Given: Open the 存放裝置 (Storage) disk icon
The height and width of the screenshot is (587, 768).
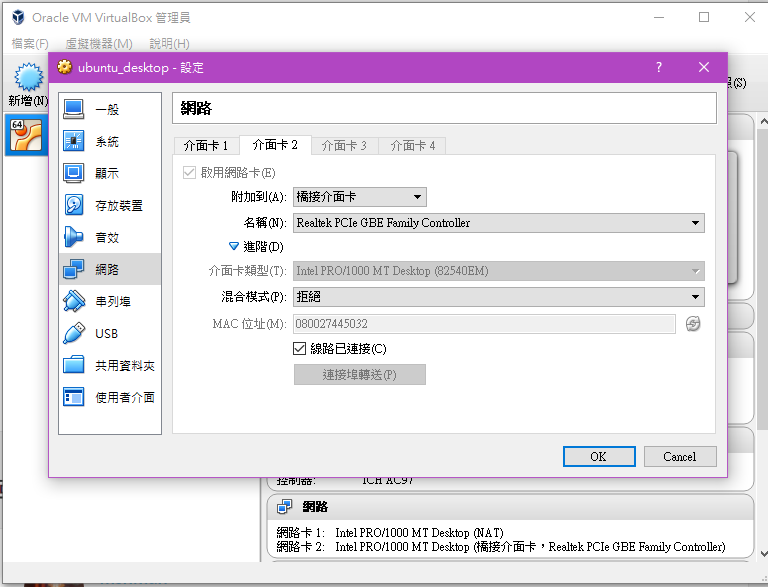Looking at the screenshot, I should click(x=73, y=205).
